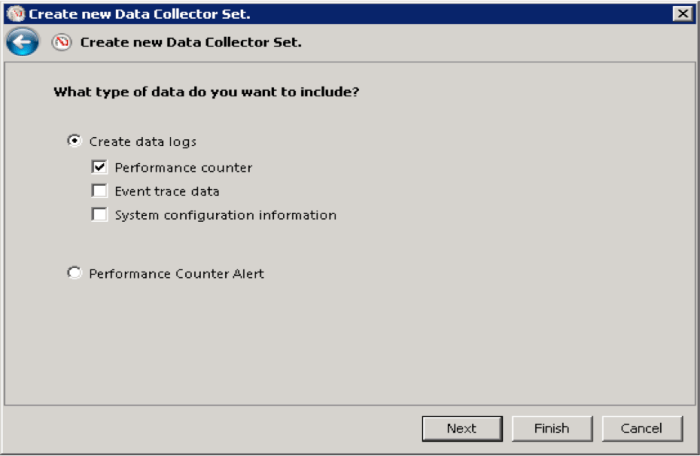Select the Create data logs radio button
Viewport: 700px width, 456px height.
(x=74, y=141)
